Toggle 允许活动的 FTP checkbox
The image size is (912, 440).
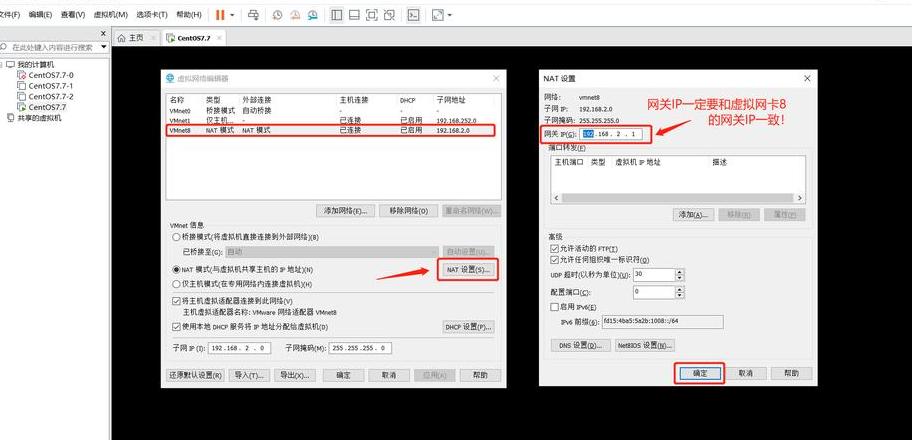click(554, 249)
